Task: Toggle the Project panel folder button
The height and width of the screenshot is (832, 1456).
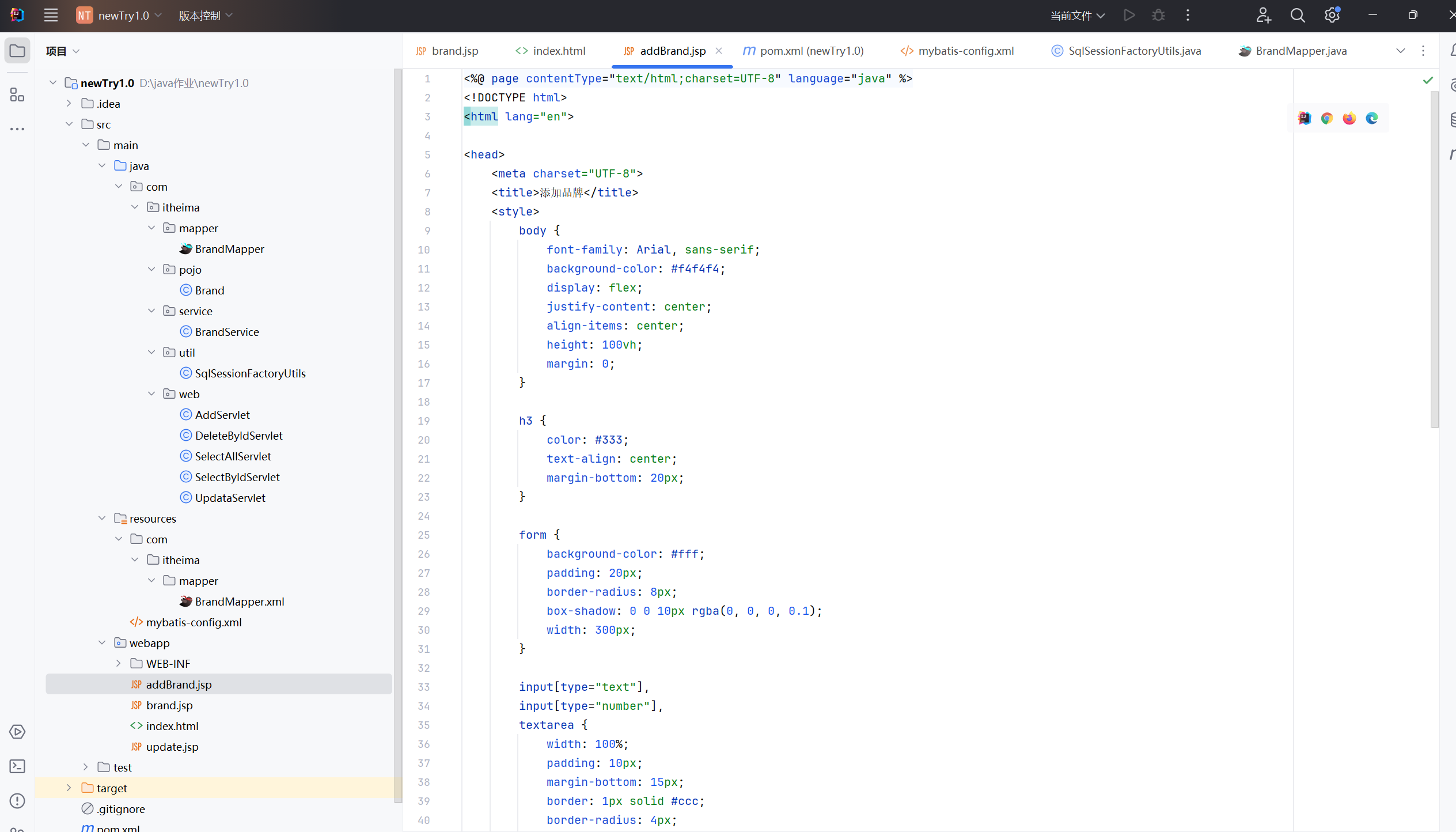Action: pyautogui.click(x=17, y=51)
